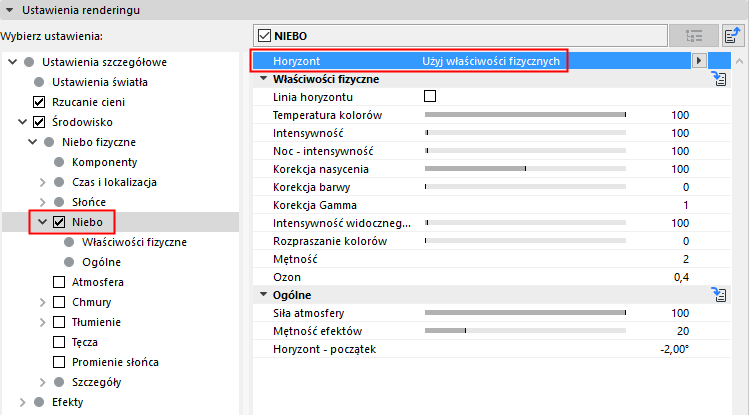Enable the Atmosfera checkbox

tap(59, 282)
